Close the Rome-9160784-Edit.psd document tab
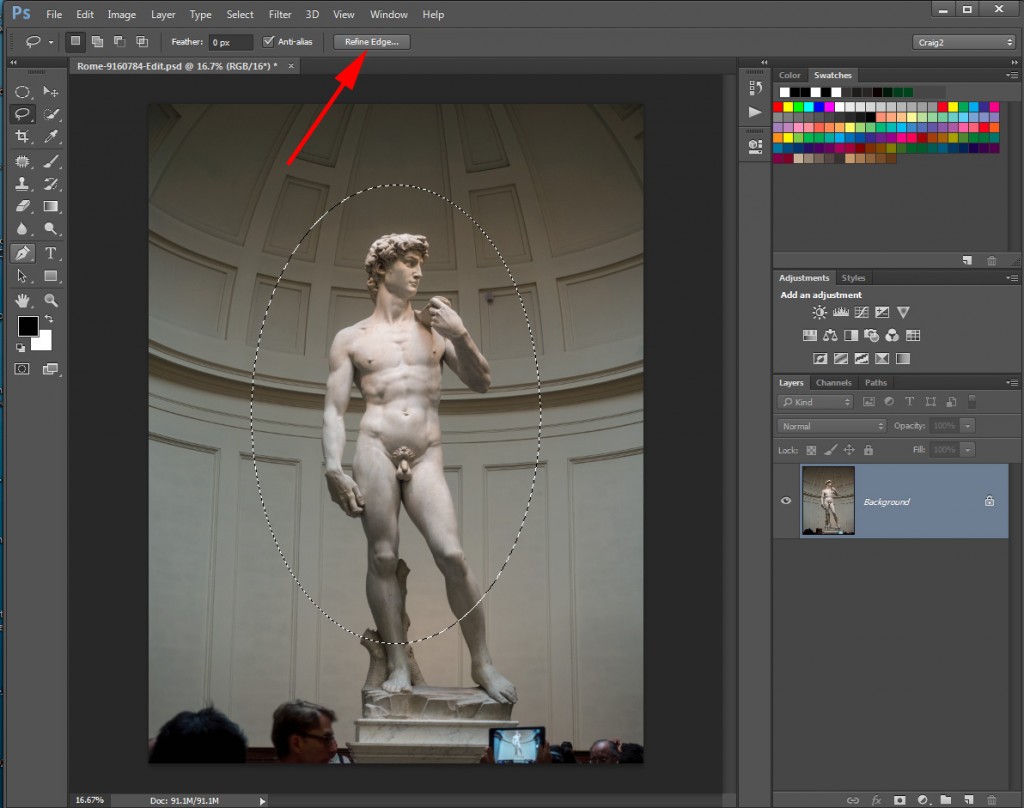Image resolution: width=1024 pixels, height=808 pixels. tap(291, 66)
